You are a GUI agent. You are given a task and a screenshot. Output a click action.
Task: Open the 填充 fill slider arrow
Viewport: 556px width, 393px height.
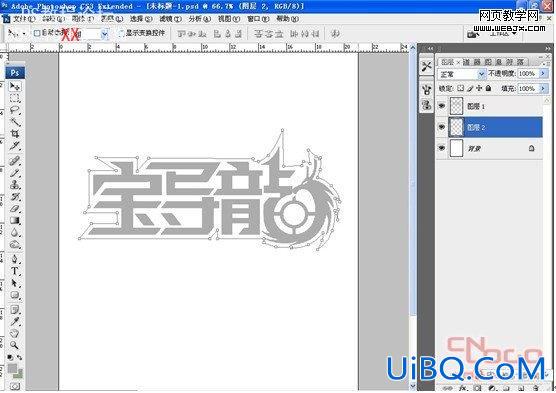[x=543, y=88]
